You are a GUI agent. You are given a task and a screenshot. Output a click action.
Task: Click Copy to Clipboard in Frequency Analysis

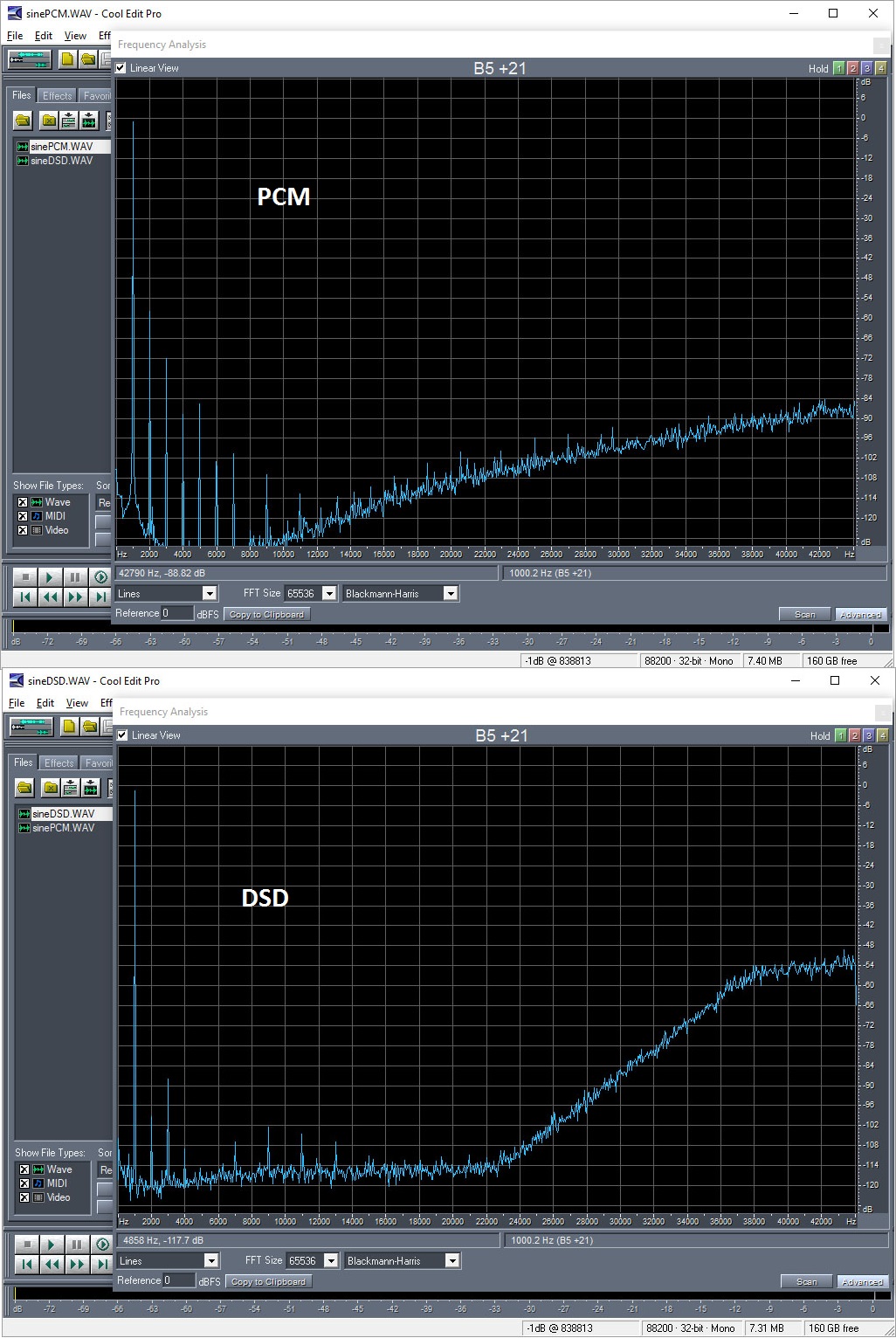(x=266, y=613)
